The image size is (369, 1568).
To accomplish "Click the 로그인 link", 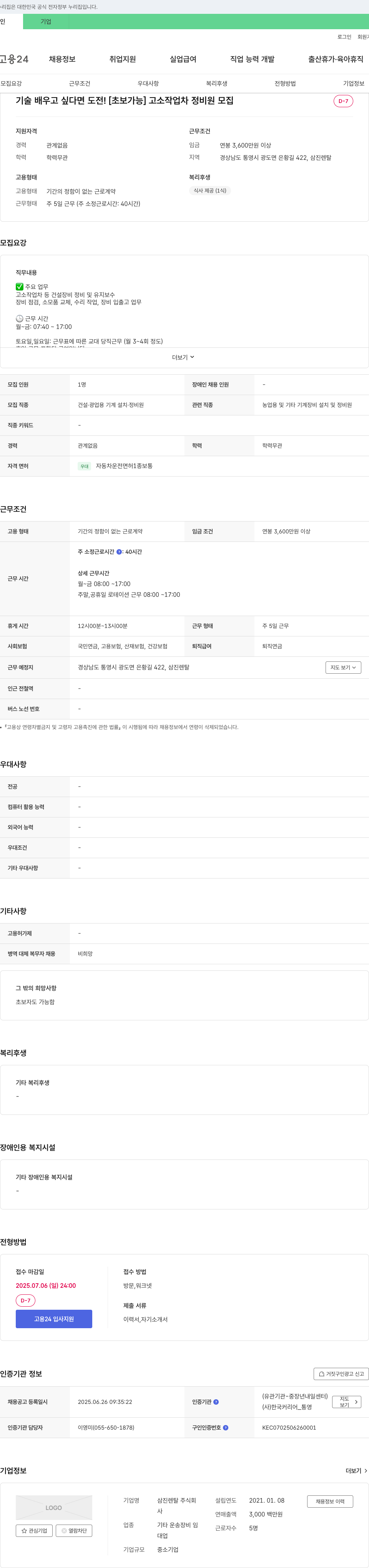I will point(344,37).
